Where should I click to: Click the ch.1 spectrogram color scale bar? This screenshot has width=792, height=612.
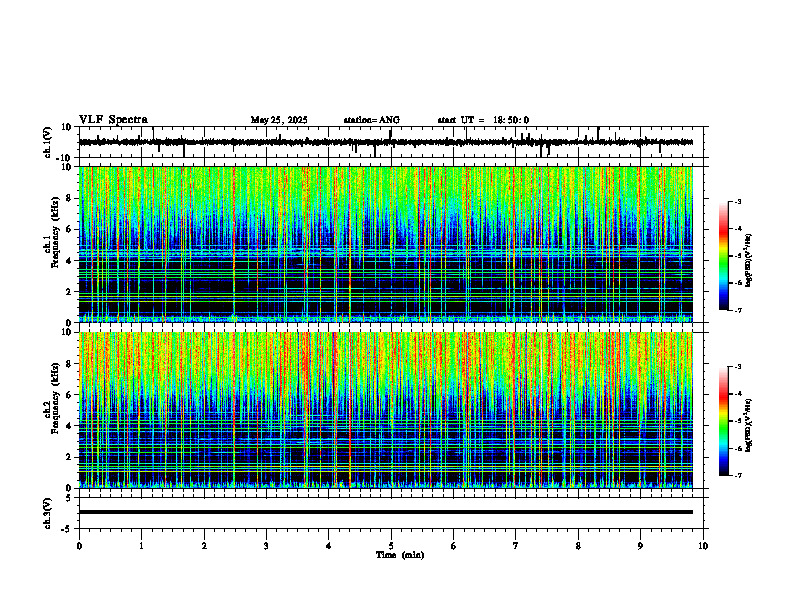pos(723,256)
